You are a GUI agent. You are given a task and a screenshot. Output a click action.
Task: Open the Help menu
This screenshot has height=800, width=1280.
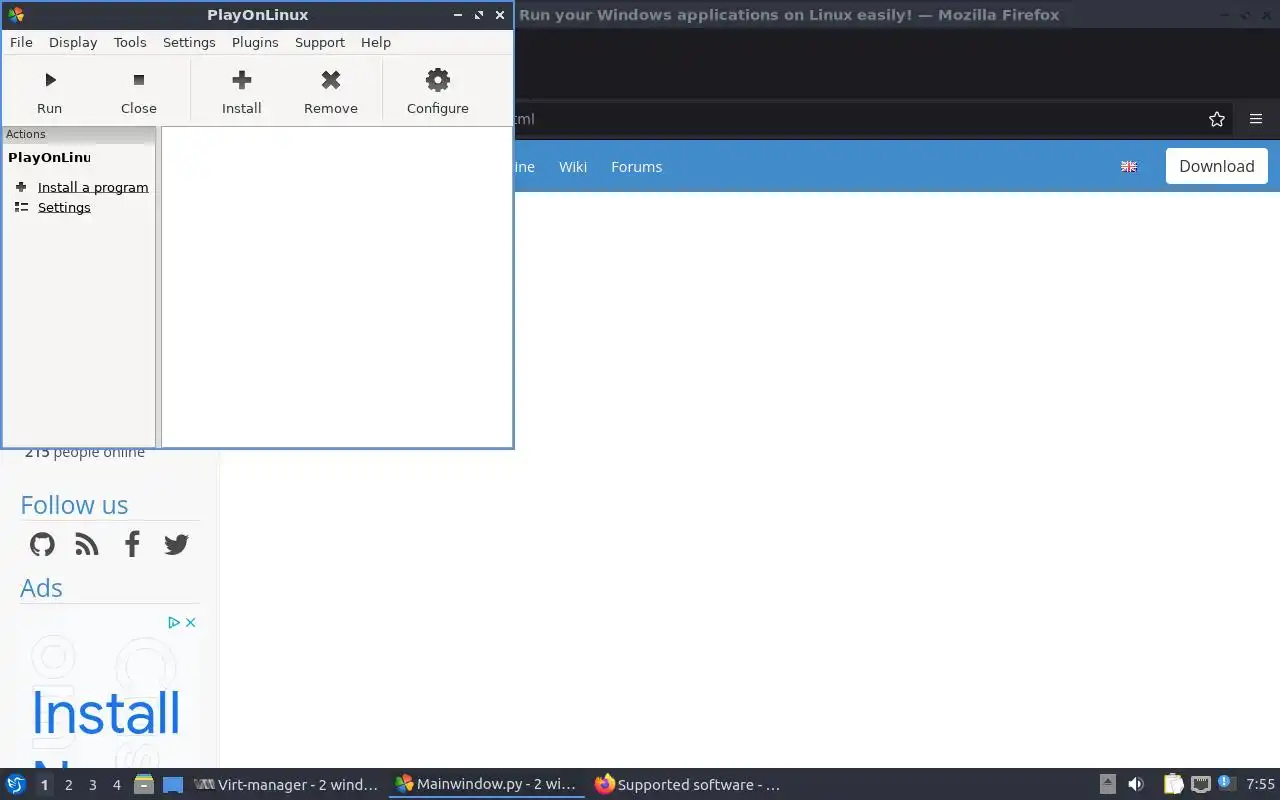(x=376, y=42)
